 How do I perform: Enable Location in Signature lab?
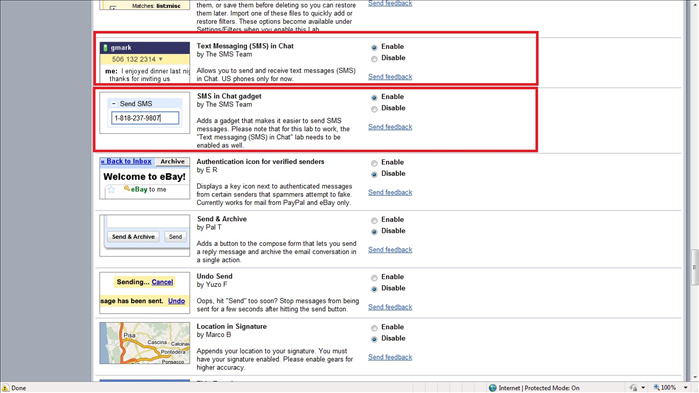click(374, 328)
